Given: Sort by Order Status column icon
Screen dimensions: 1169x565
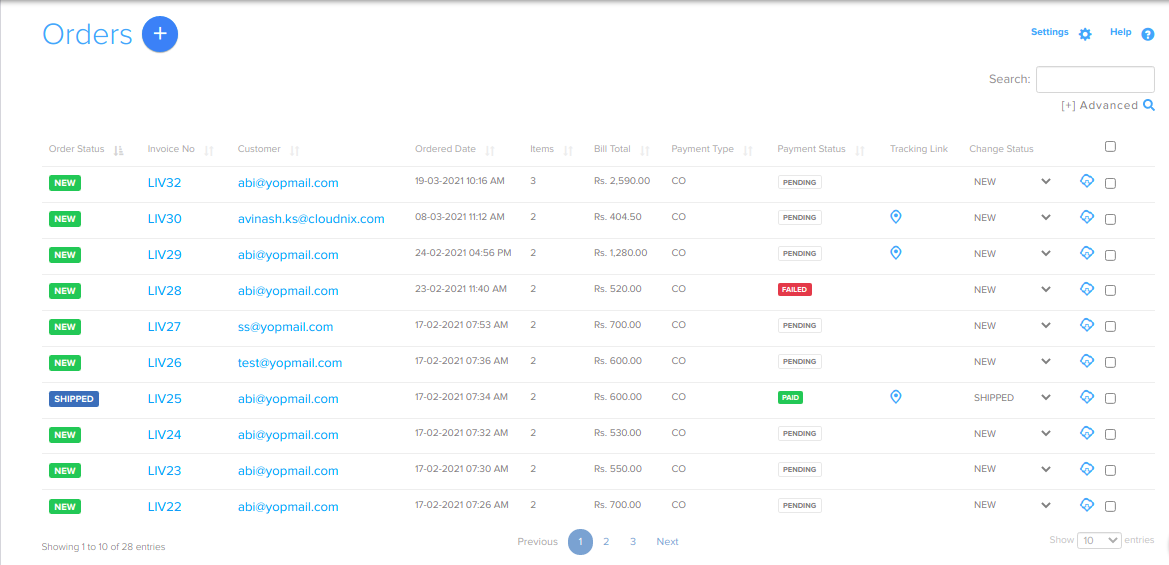Looking at the screenshot, I should [118, 151].
